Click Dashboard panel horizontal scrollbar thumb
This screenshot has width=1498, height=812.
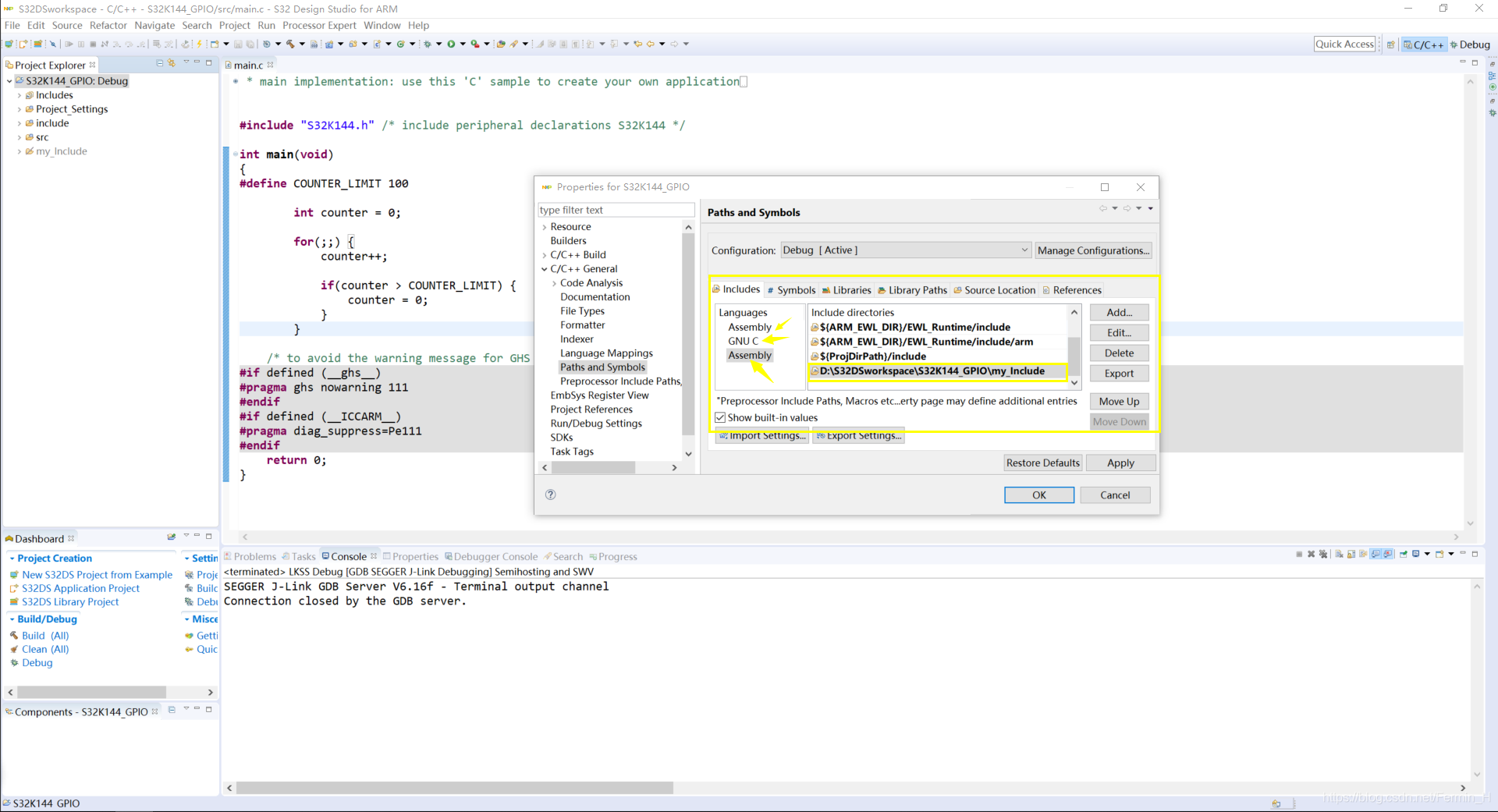pyautogui.click(x=91, y=692)
